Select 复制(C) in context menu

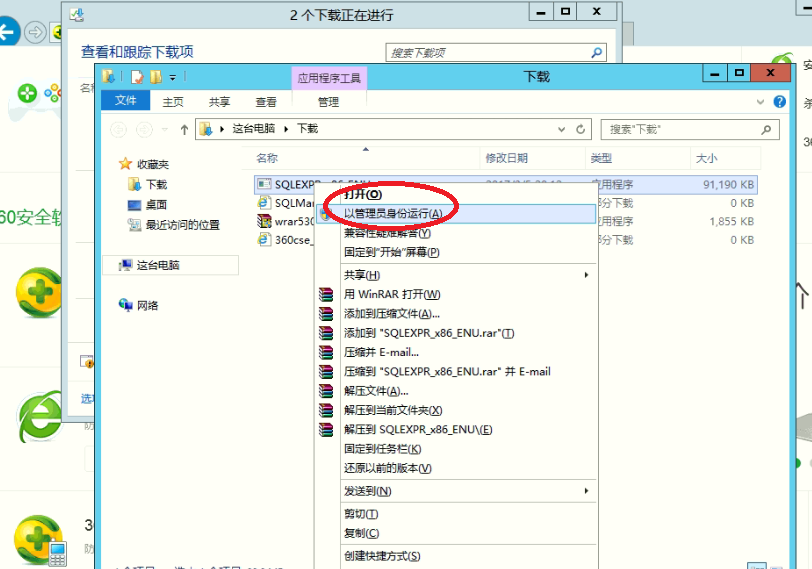(361, 533)
